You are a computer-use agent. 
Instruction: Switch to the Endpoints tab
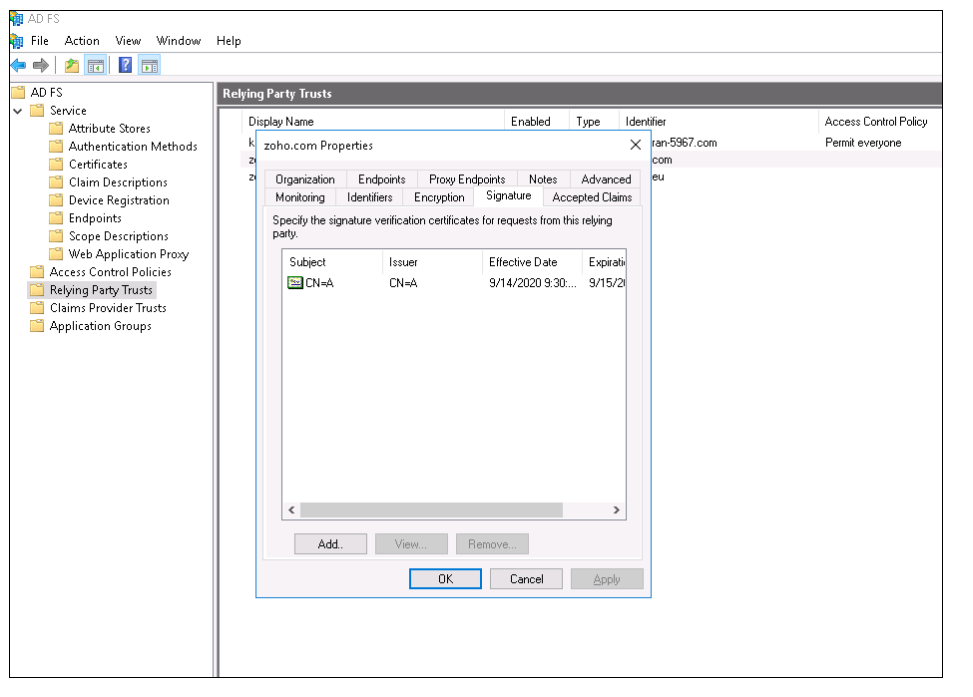(x=382, y=179)
